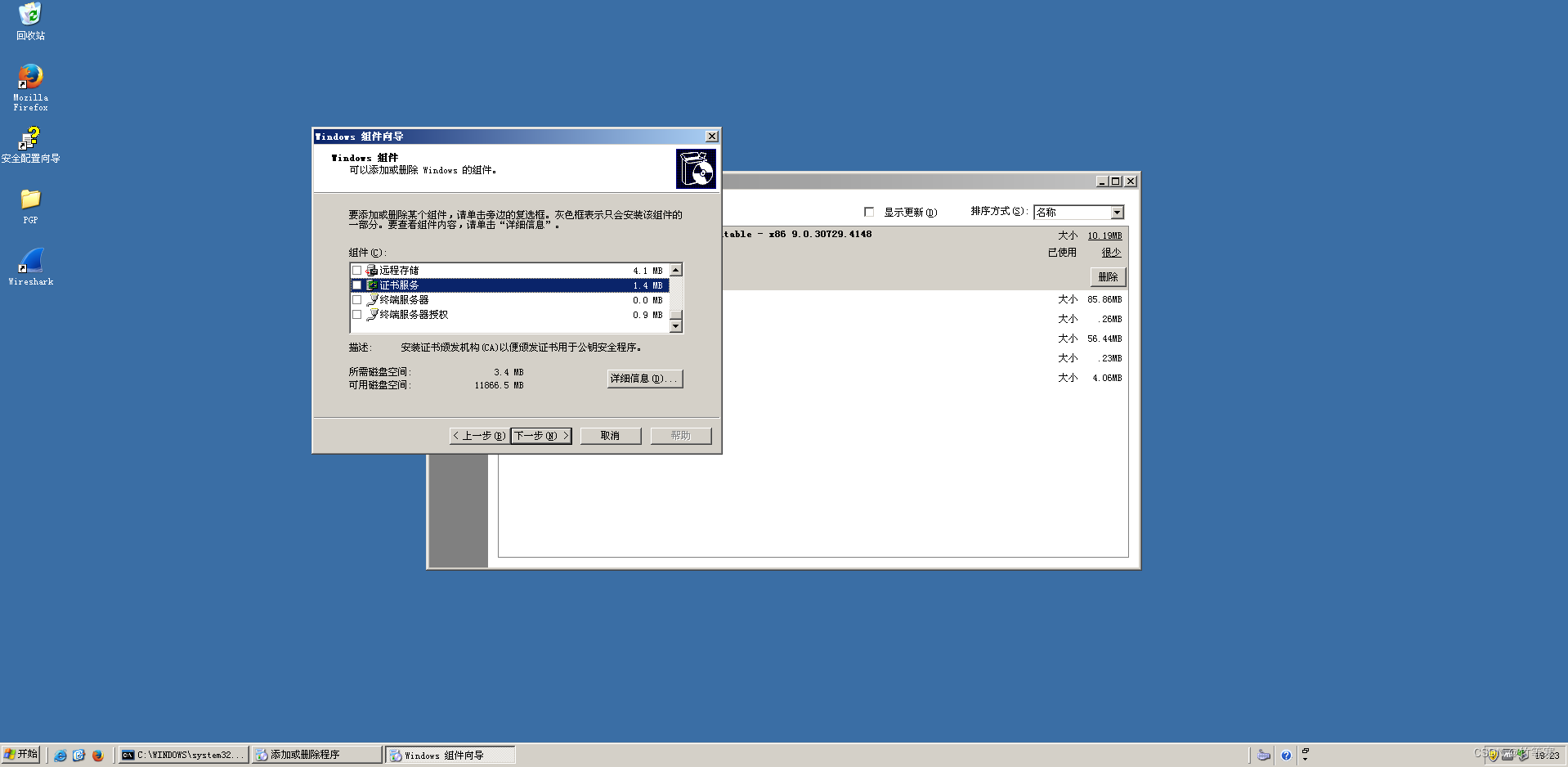Open the language bar help icon
The height and width of the screenshot is (767, 1568).
(x=1286, y=756)
